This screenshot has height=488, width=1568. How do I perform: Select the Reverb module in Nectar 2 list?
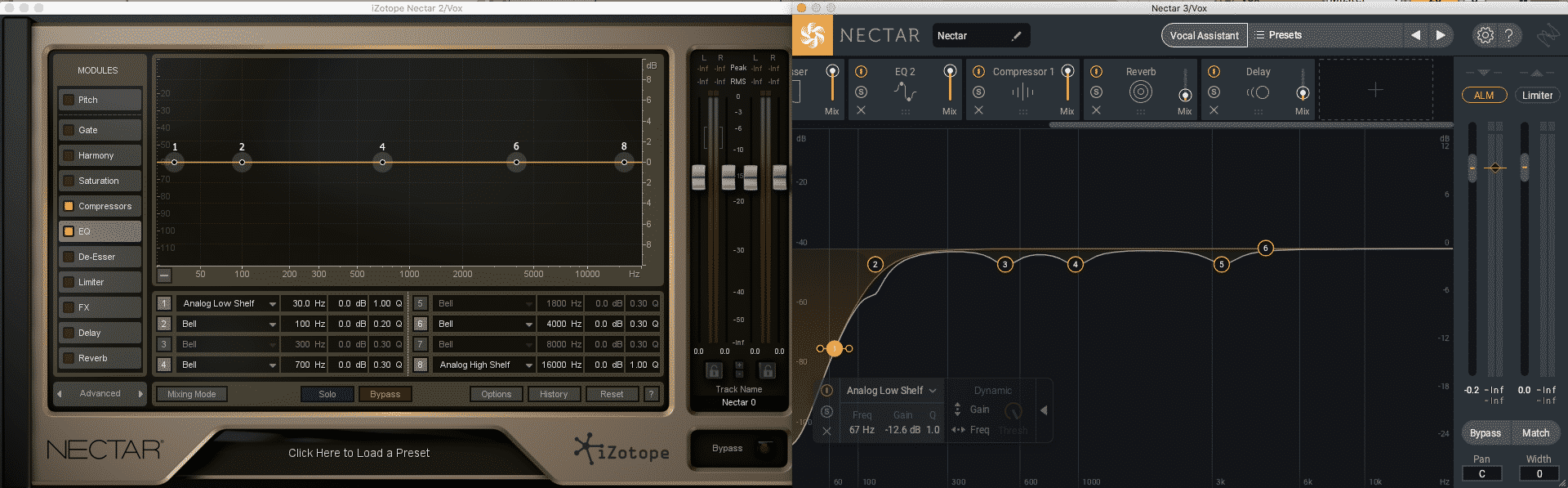click(100, 358)
